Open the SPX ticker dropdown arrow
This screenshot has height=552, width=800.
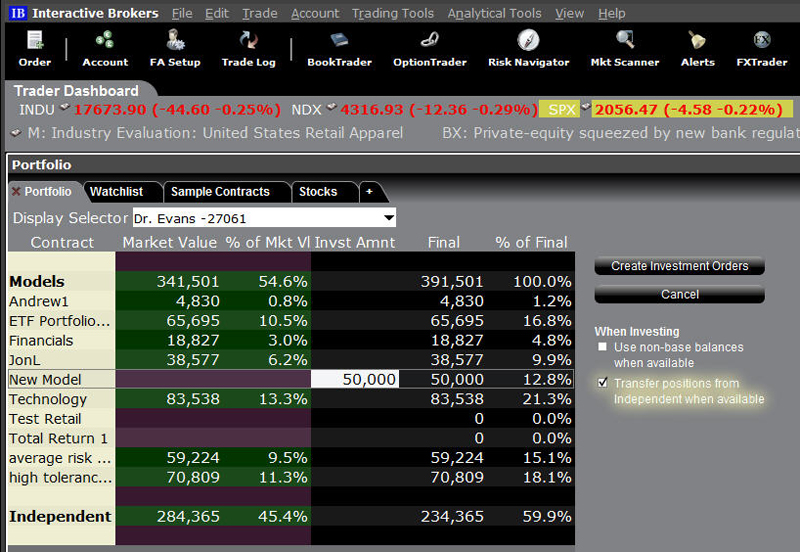tap(586, 107)
